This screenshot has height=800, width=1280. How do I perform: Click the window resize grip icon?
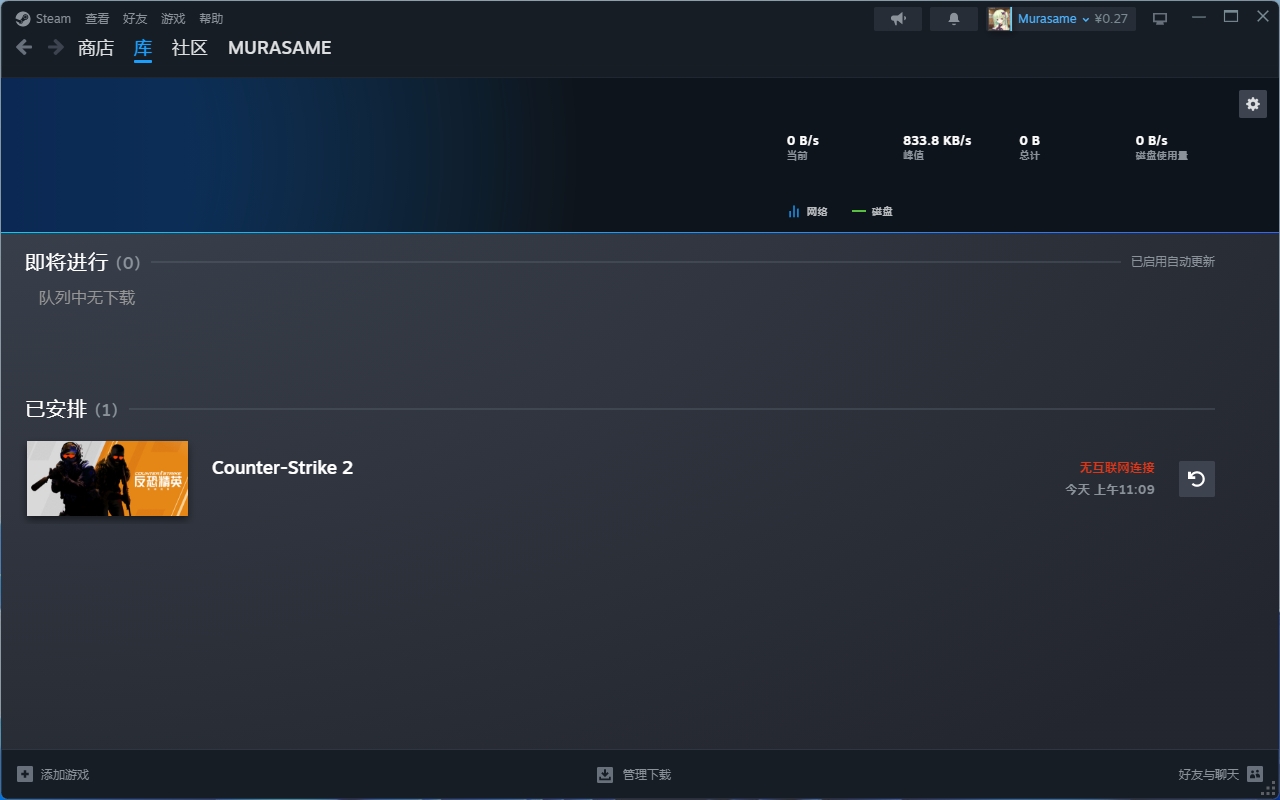[1270, 790]
